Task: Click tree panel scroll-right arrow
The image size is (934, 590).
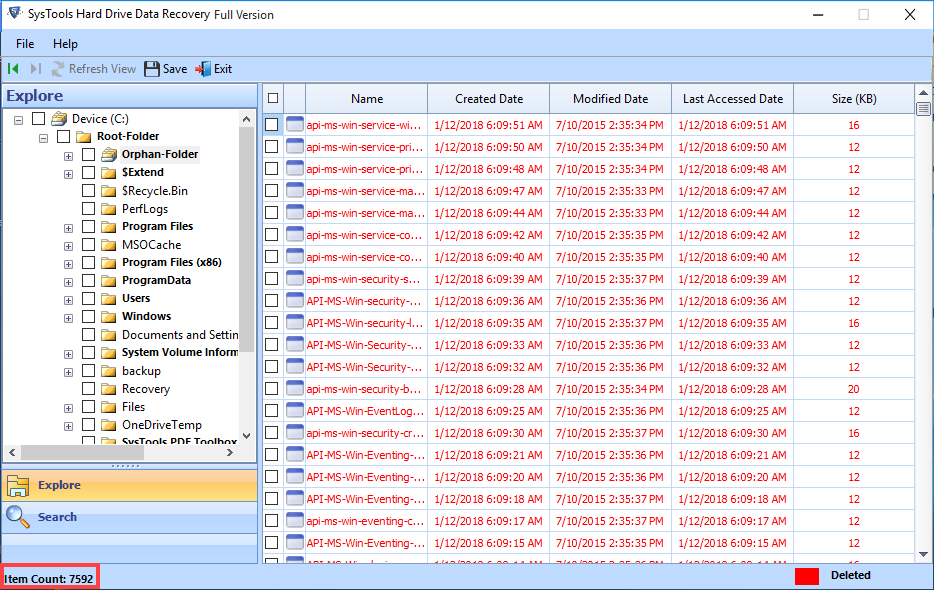Action: 230,453
